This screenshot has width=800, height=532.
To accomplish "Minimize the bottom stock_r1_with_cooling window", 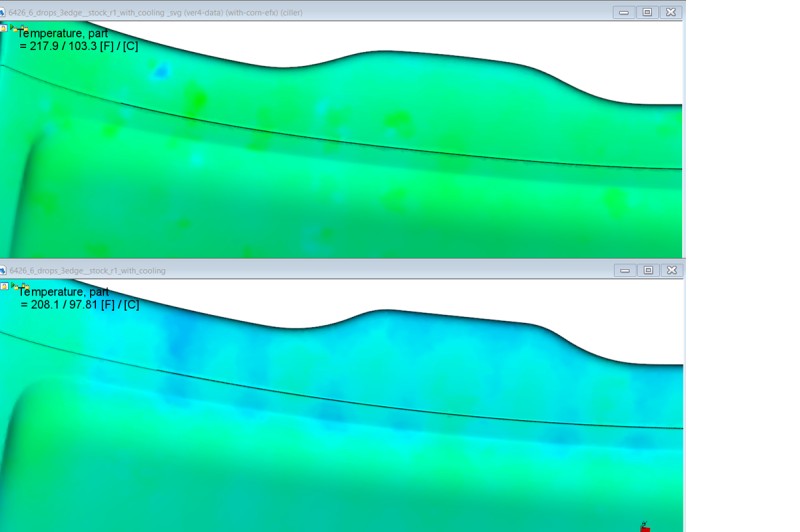I will pyautogui.click(x=624, y=270).
